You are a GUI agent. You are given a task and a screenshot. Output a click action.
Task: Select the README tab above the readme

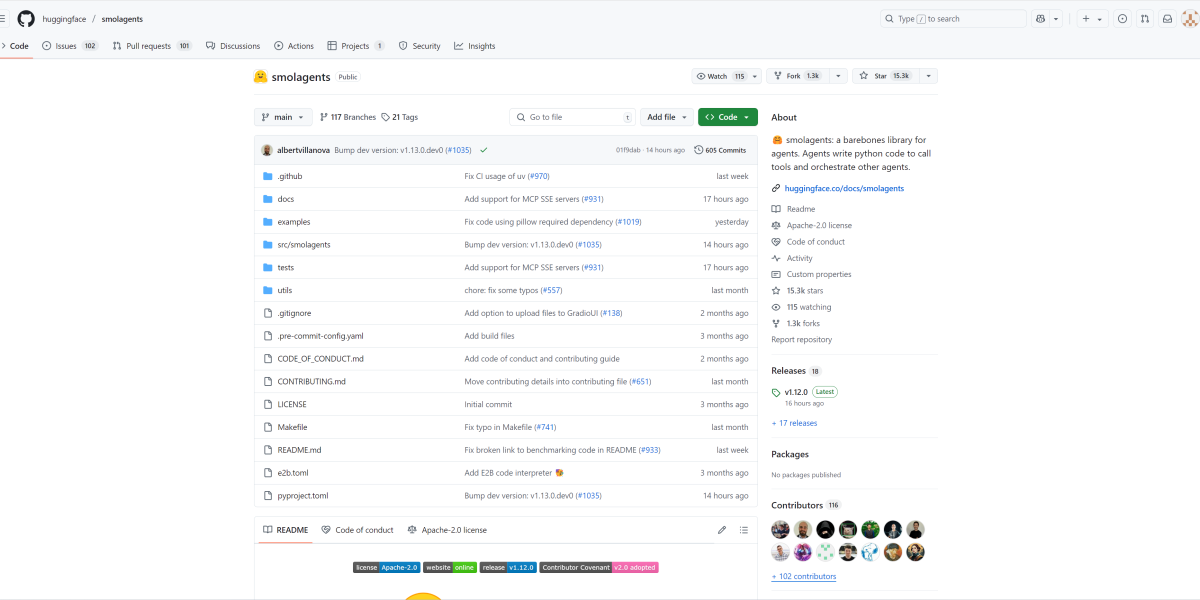(x=285, y=530)
